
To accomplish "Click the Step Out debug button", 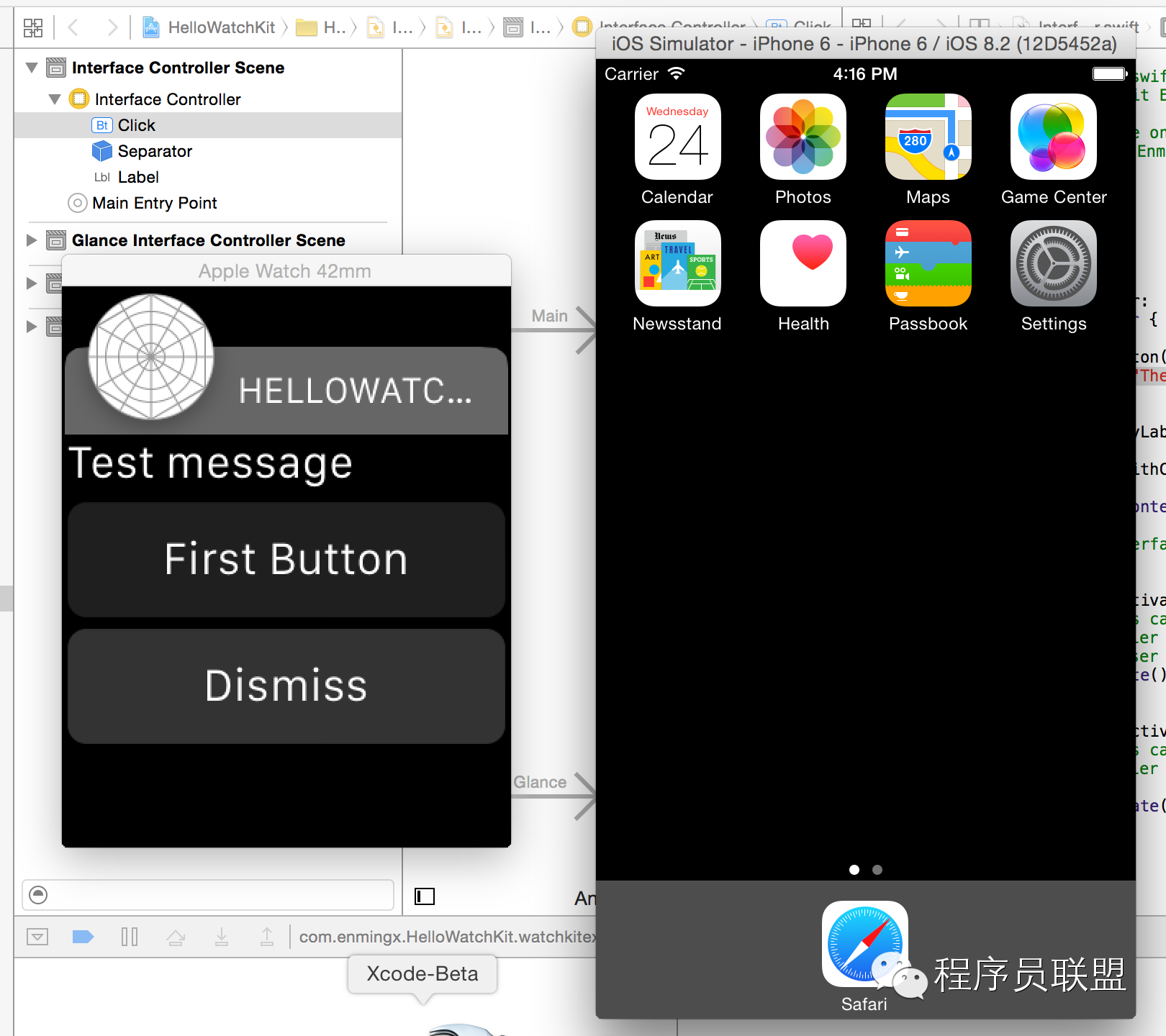I will 267,937.
